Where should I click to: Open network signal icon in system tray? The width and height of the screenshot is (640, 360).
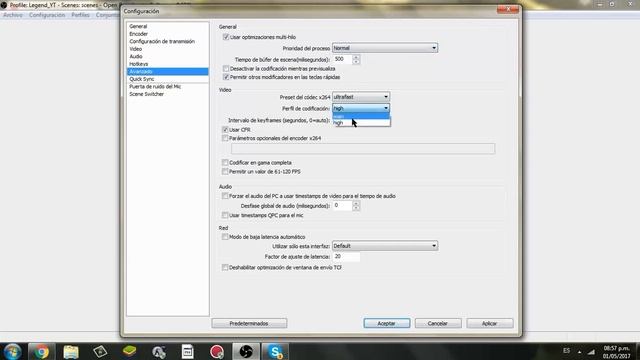pos(591,351)
